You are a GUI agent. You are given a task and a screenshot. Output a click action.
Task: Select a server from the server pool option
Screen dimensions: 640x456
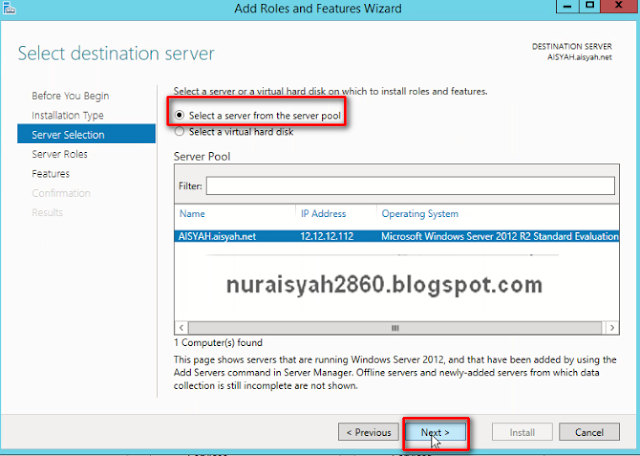tap(259, 116)
